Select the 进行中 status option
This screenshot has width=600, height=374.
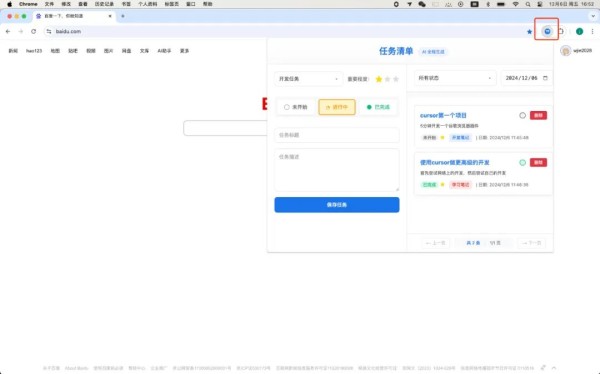(x=337, y=107)
